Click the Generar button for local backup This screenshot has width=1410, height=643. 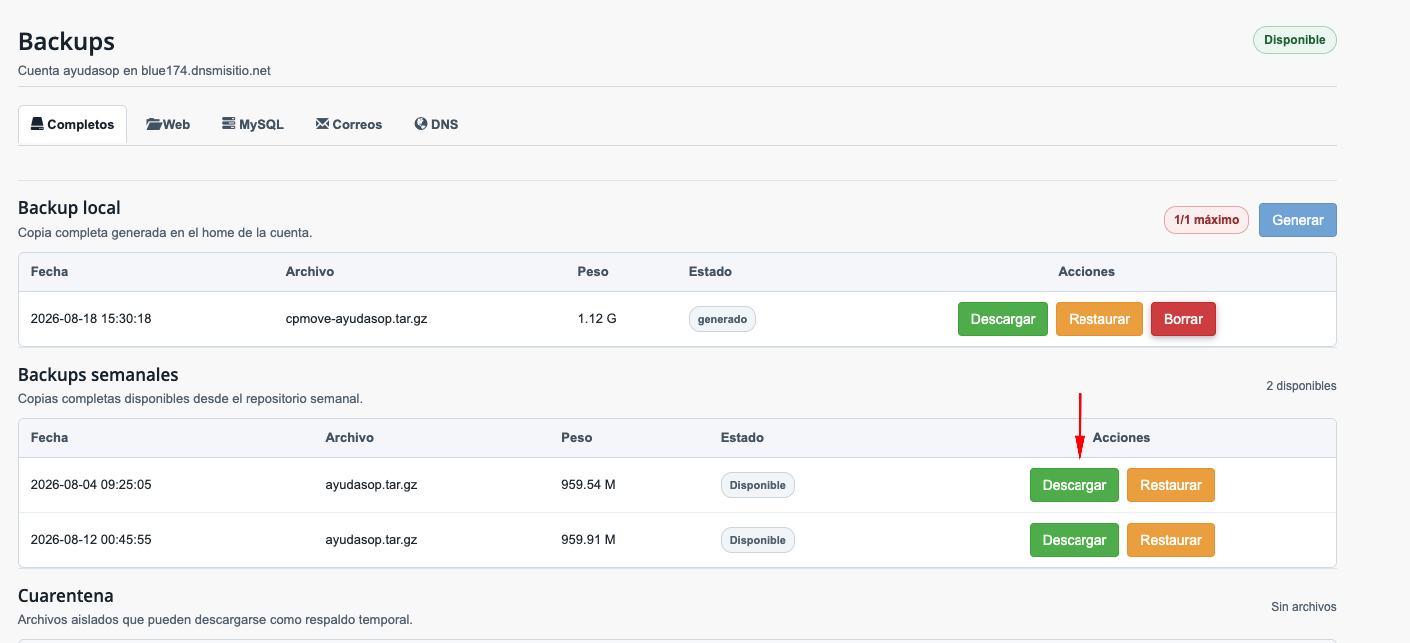coord(1297,220)
